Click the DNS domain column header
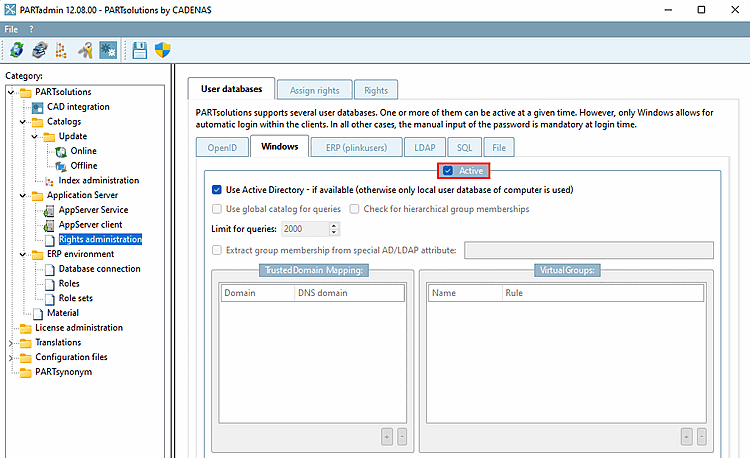 349,293
